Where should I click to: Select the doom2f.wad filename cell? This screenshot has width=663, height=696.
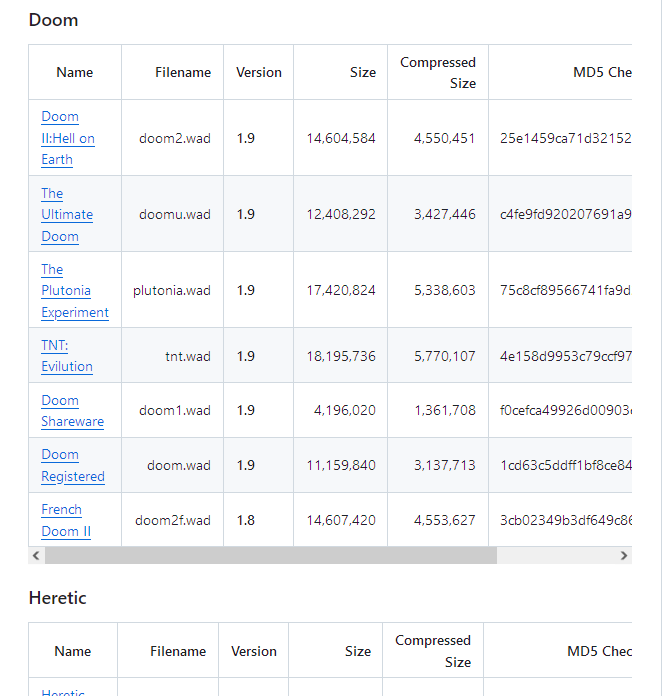173,520
